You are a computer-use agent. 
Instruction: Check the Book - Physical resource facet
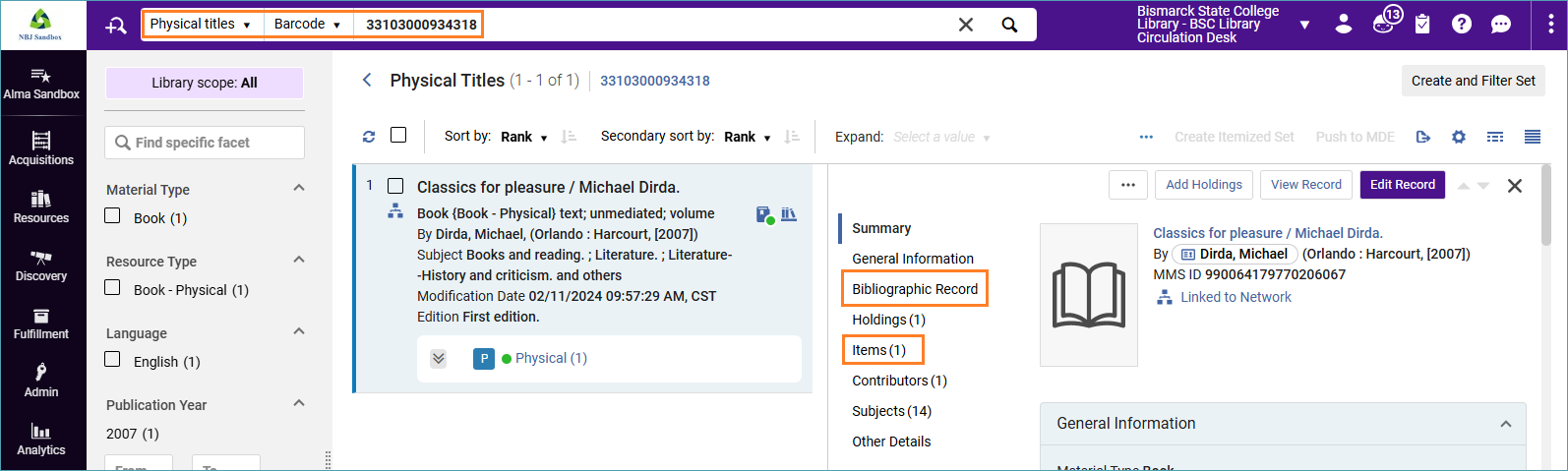click(113, 288)
